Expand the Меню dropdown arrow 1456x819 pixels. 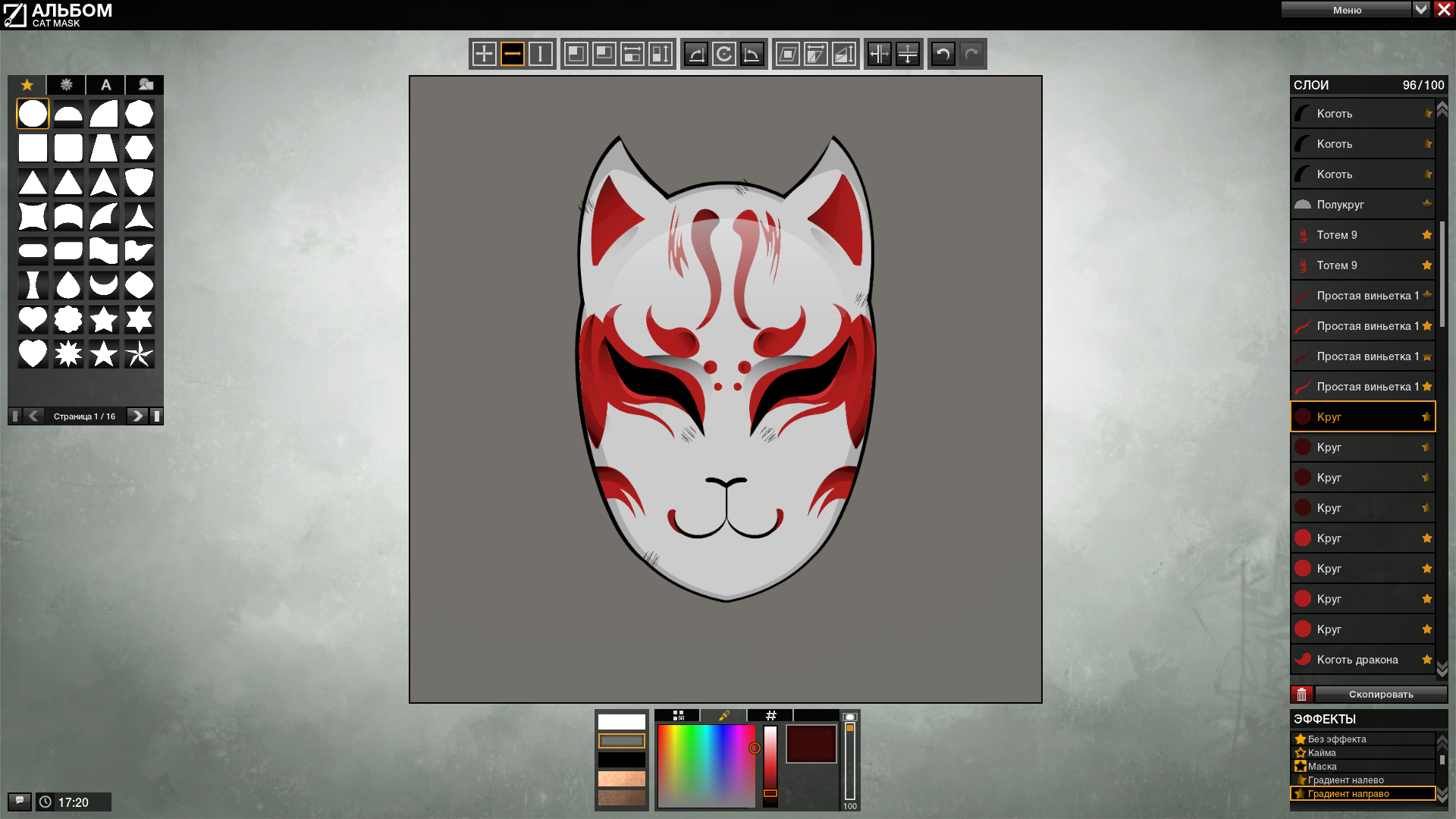[1421, 9]
